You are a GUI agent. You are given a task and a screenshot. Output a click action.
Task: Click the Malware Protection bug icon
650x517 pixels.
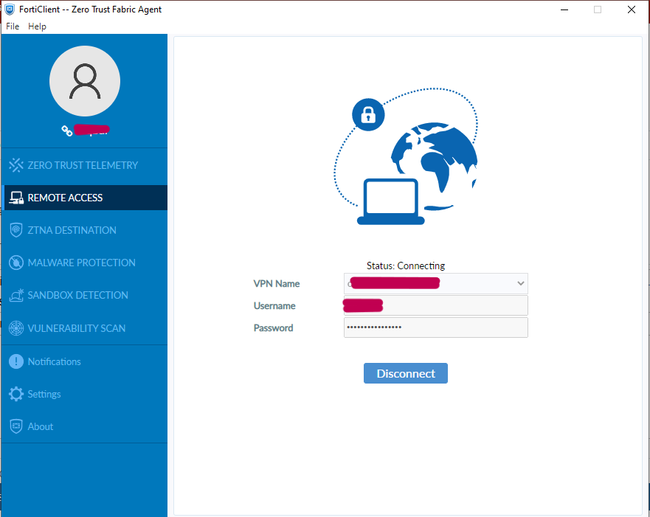click(x=16, y=263)
